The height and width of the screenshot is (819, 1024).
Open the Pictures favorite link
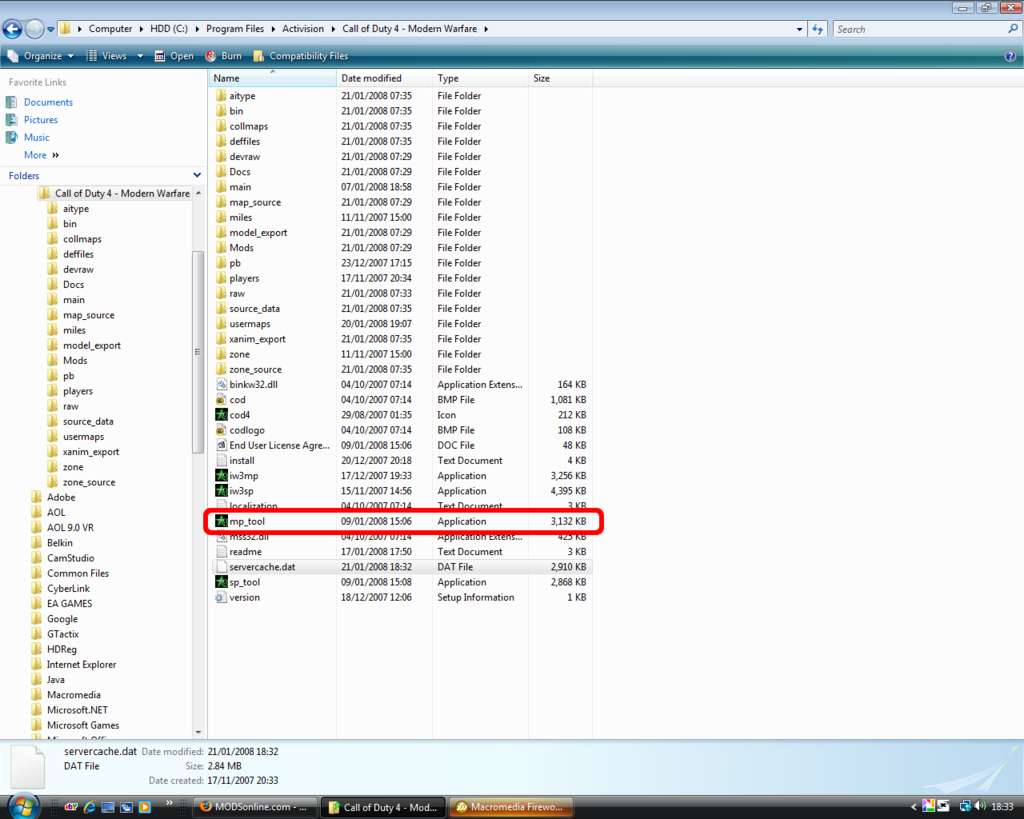coord(40,120)
